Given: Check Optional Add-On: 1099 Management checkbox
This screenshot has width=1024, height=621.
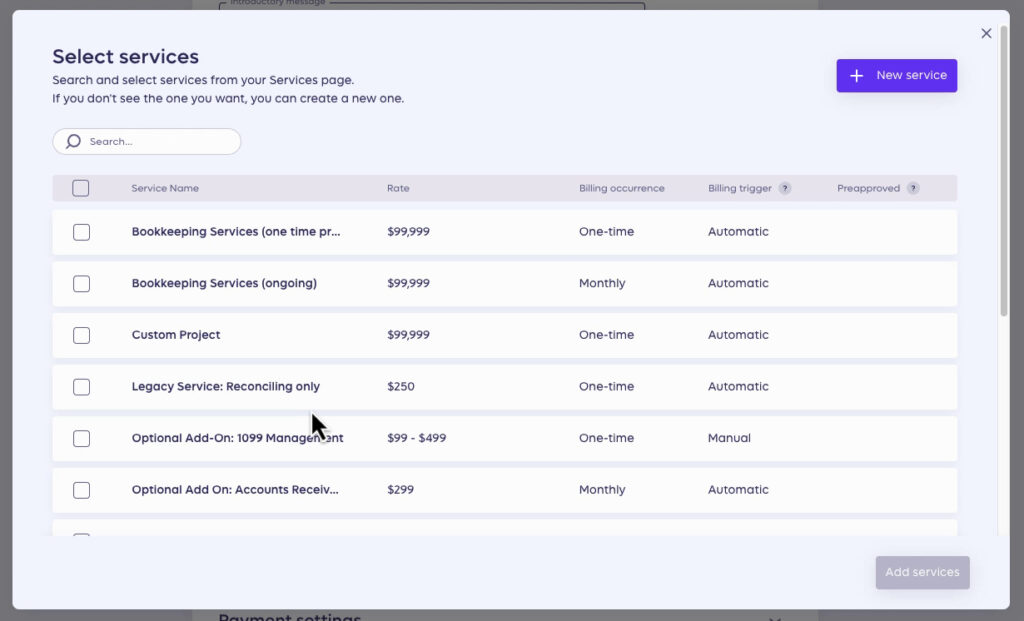Looking at the screenshot, I should click(x=81, y=438).
